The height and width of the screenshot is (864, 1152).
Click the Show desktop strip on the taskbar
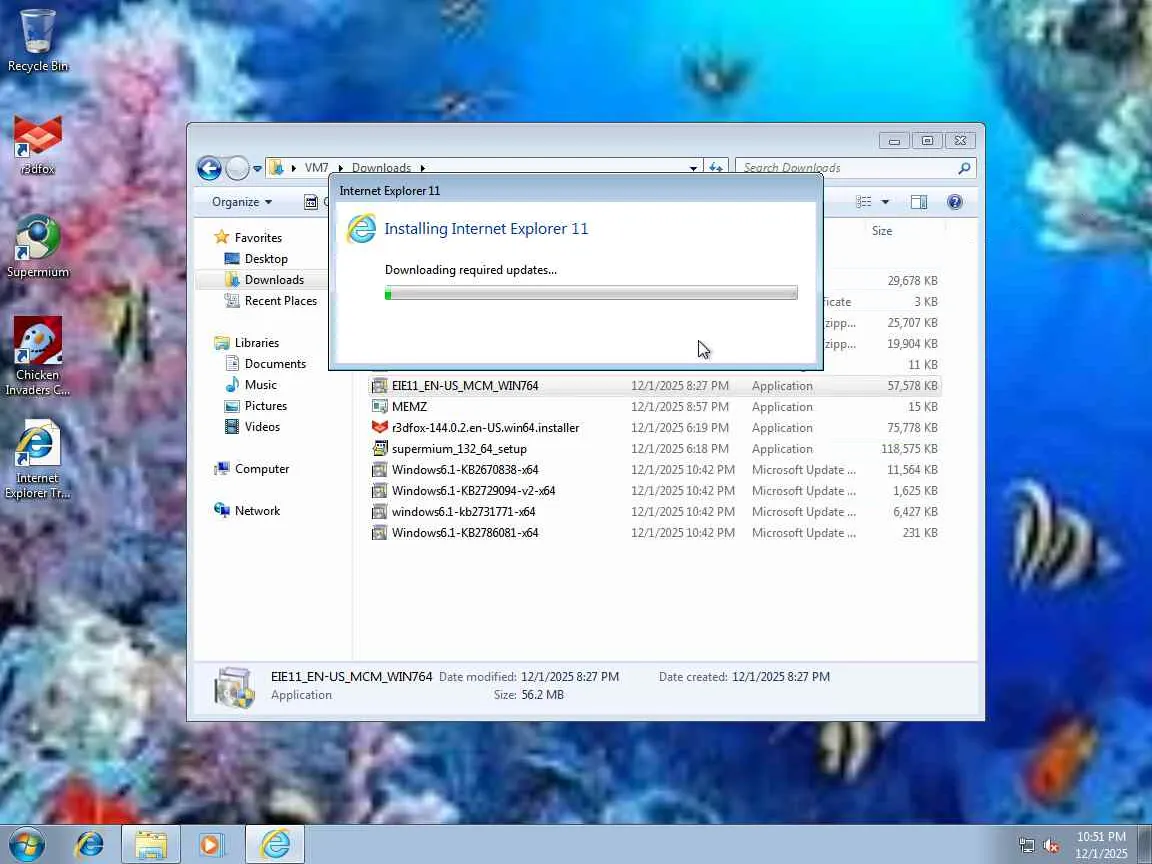point(1145,845)
